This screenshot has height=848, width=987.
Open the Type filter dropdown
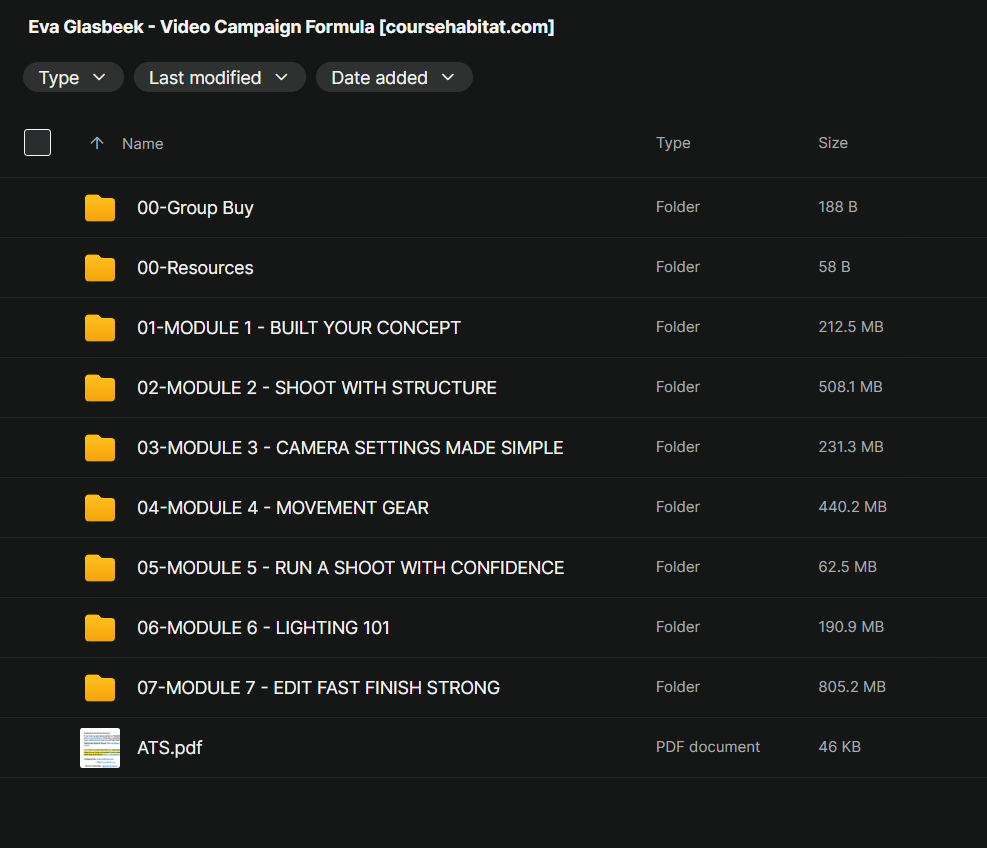tap(73, 77)
